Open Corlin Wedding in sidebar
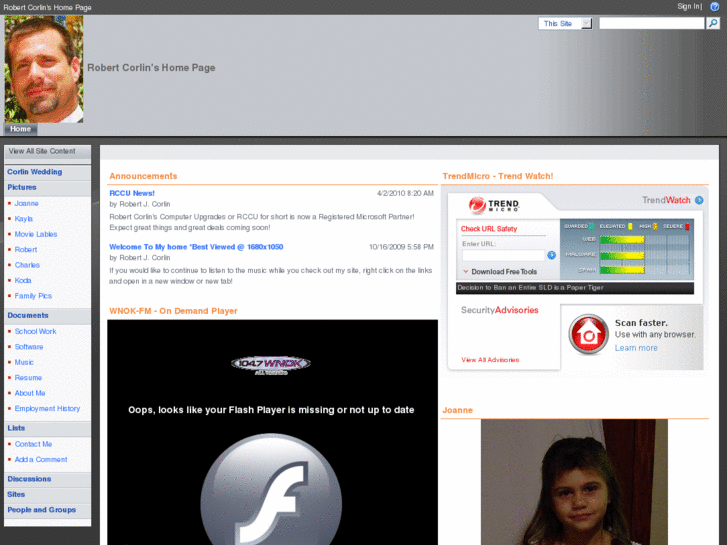Viewport: 727px width, 545px height. [35, 172]
